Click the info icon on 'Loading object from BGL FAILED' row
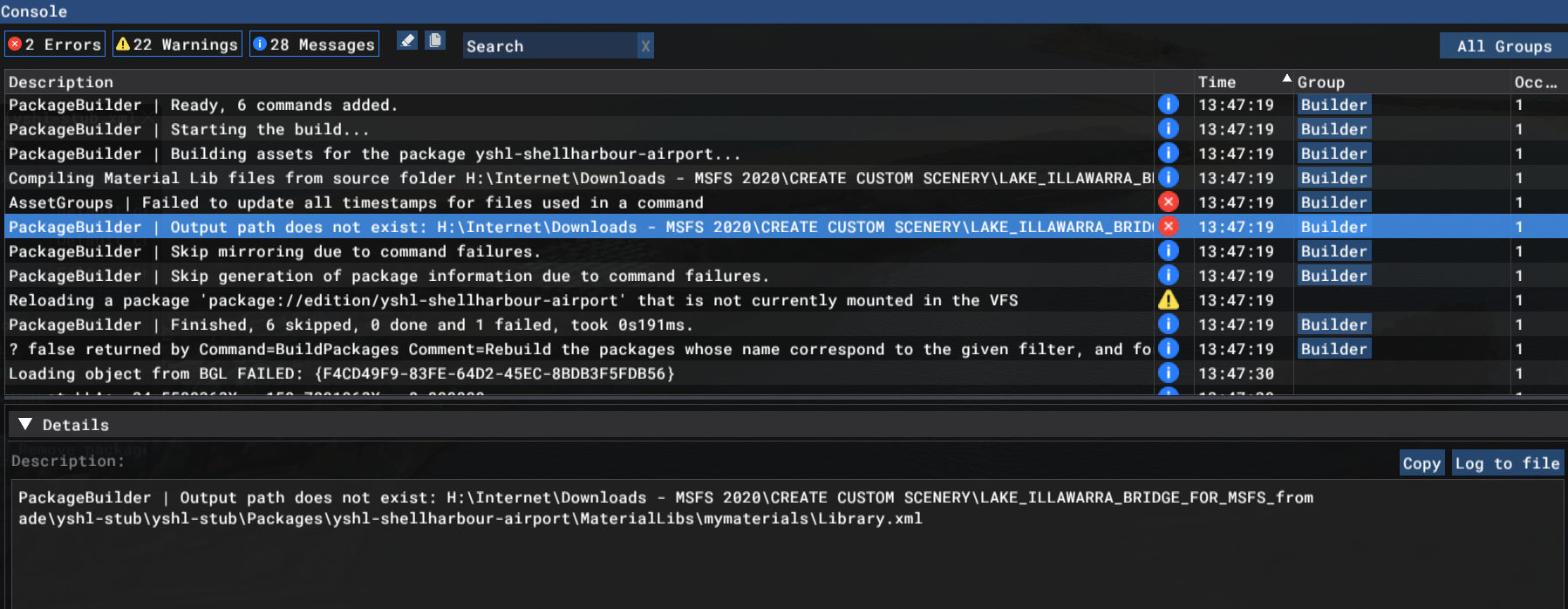Screen dimensions: 1568x609 (x=1168, y=373)
